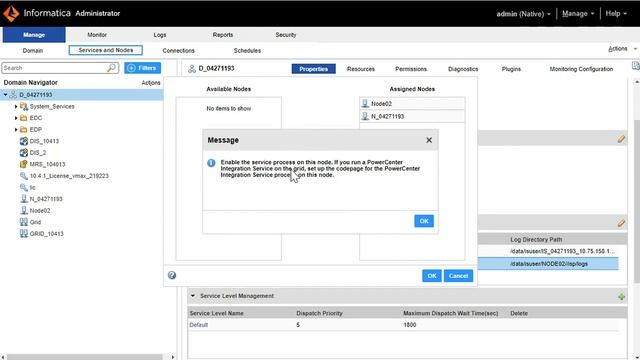Select the Diagnostics view tab
Screen dimensions: 640x360
pos(463,69)
